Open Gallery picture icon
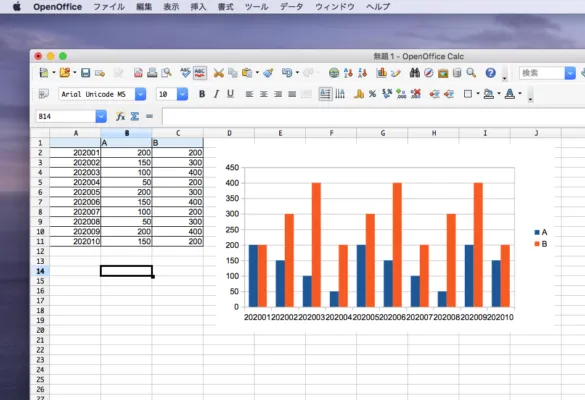This screenshot has width=585, height=400. click(443, 73)
